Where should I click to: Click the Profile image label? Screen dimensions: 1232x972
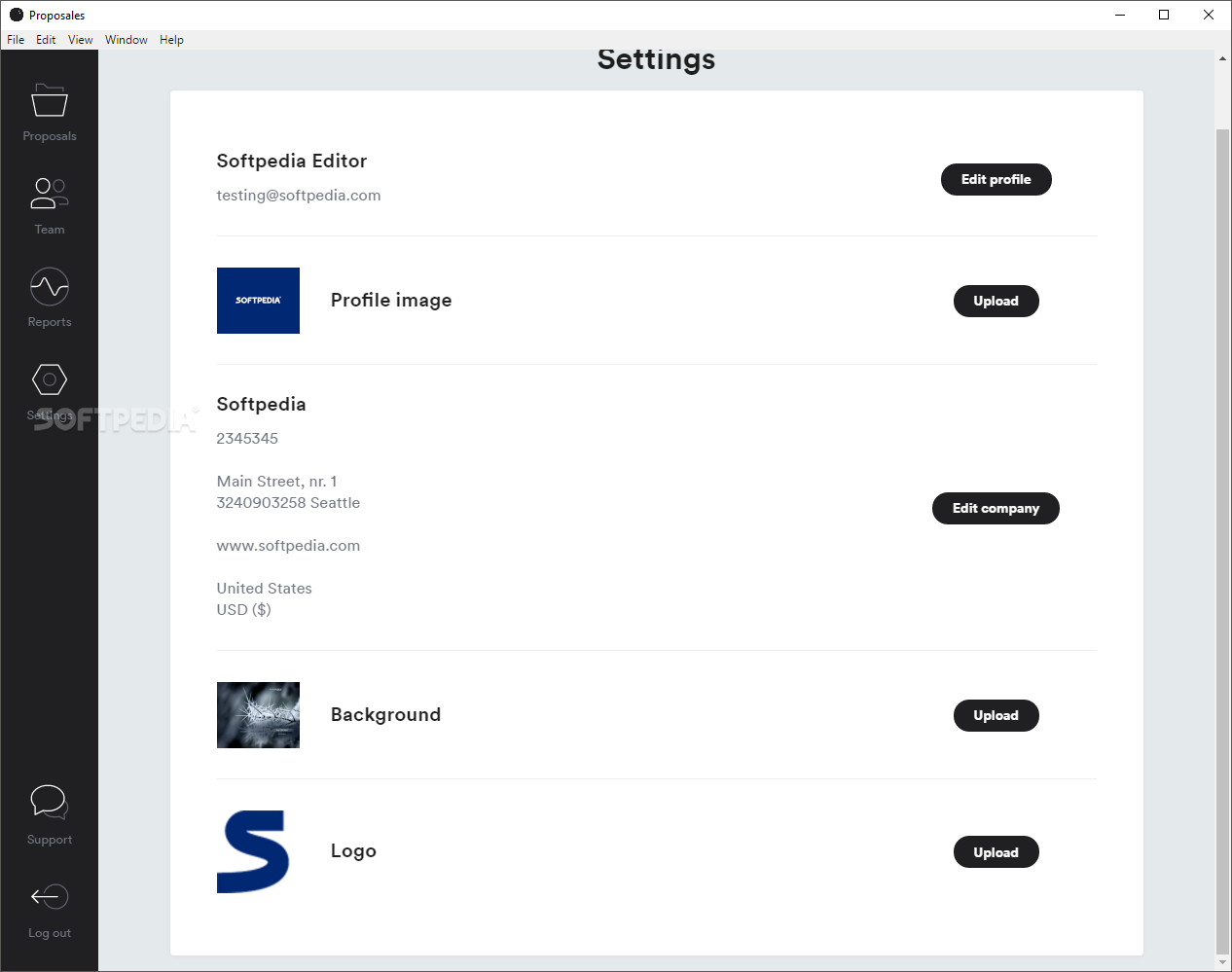[x=391, y=300]
